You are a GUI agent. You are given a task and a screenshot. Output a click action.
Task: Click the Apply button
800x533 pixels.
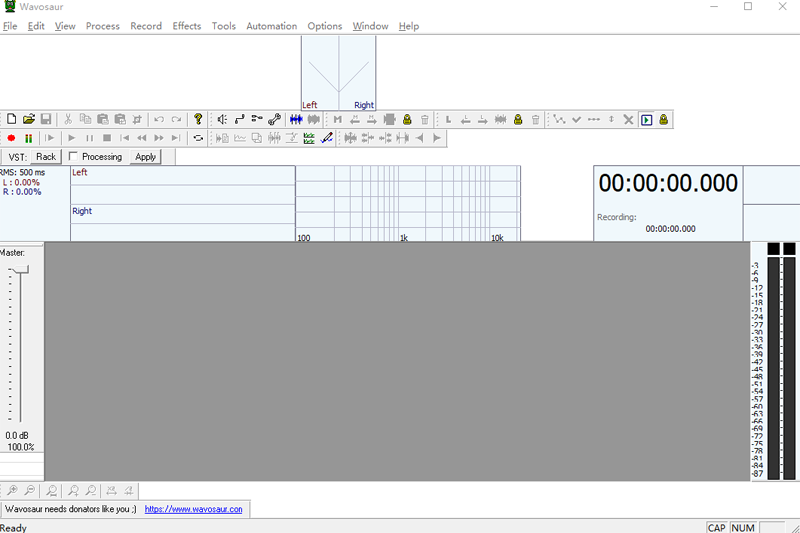point(146,157)
